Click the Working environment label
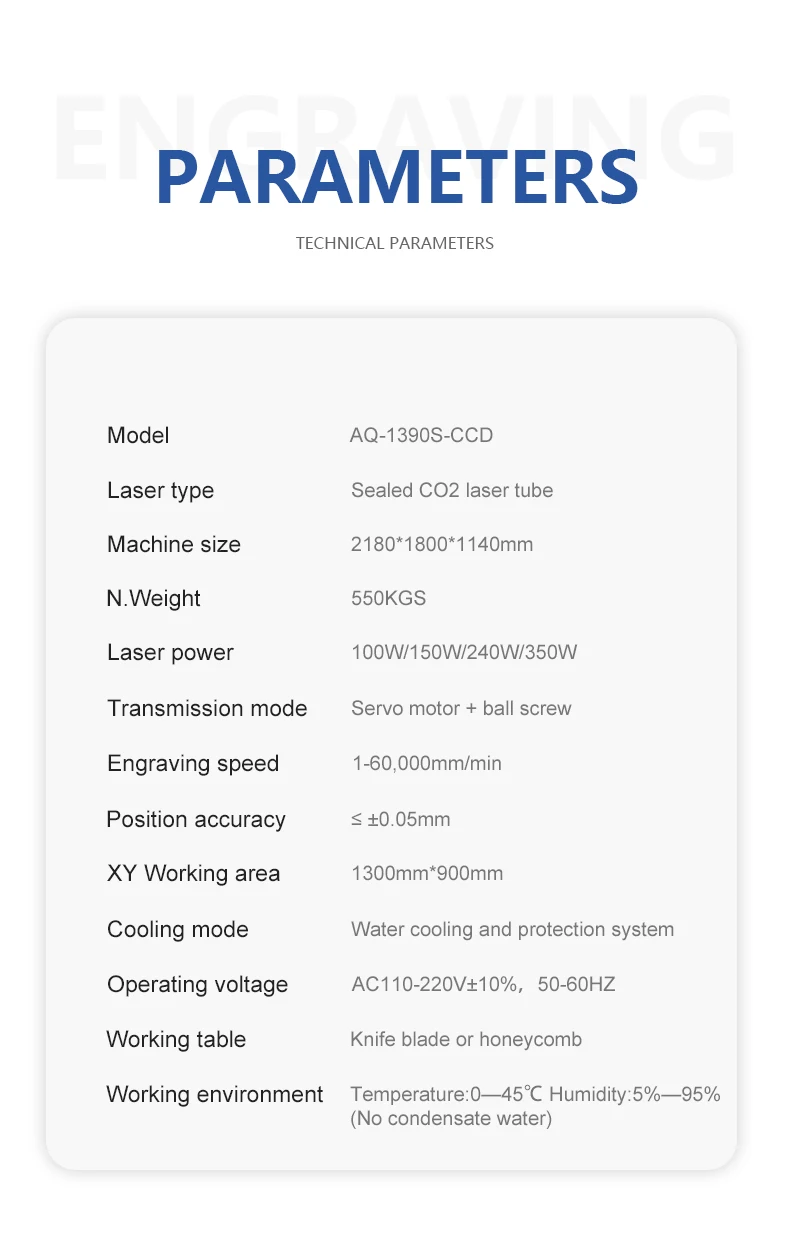Viewport: 790px width, 1252px height. (214, 1095)
